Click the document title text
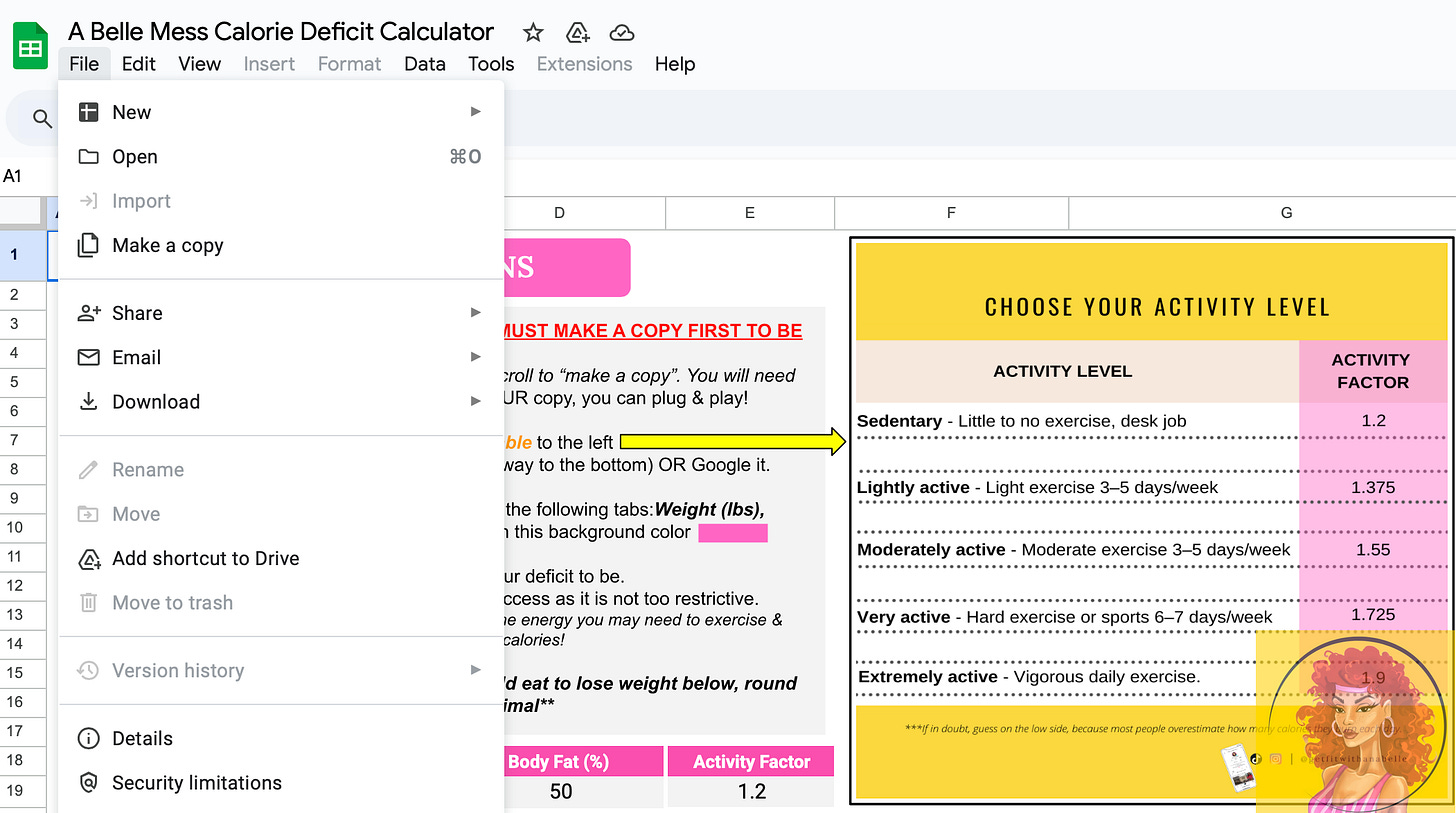Viewport: 1456px width, 813px height. tap(281, 32)
